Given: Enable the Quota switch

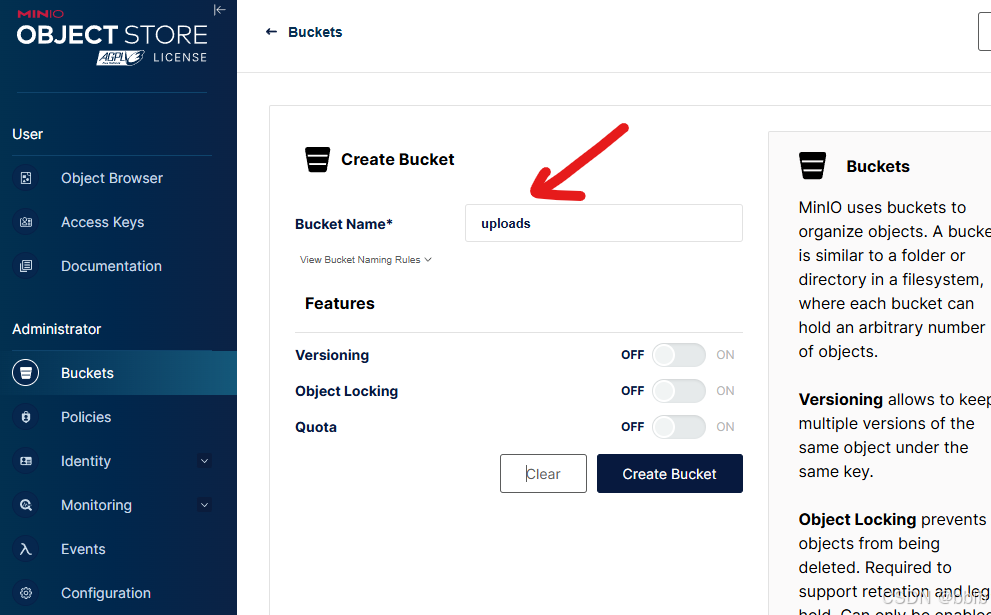Looking at the screenshot, I should (x=679, y=427).
